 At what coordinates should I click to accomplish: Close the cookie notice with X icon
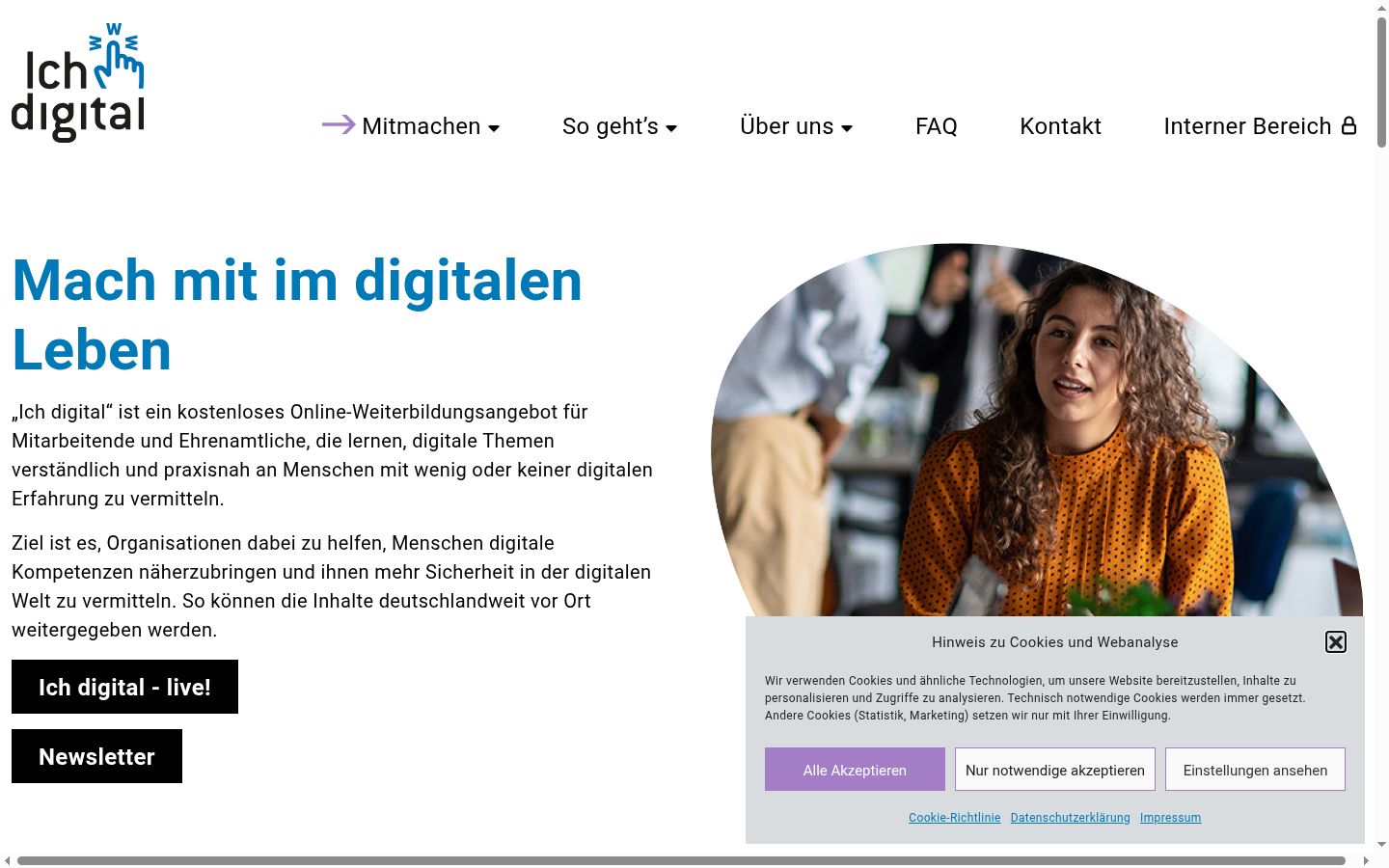point(1336,642)
